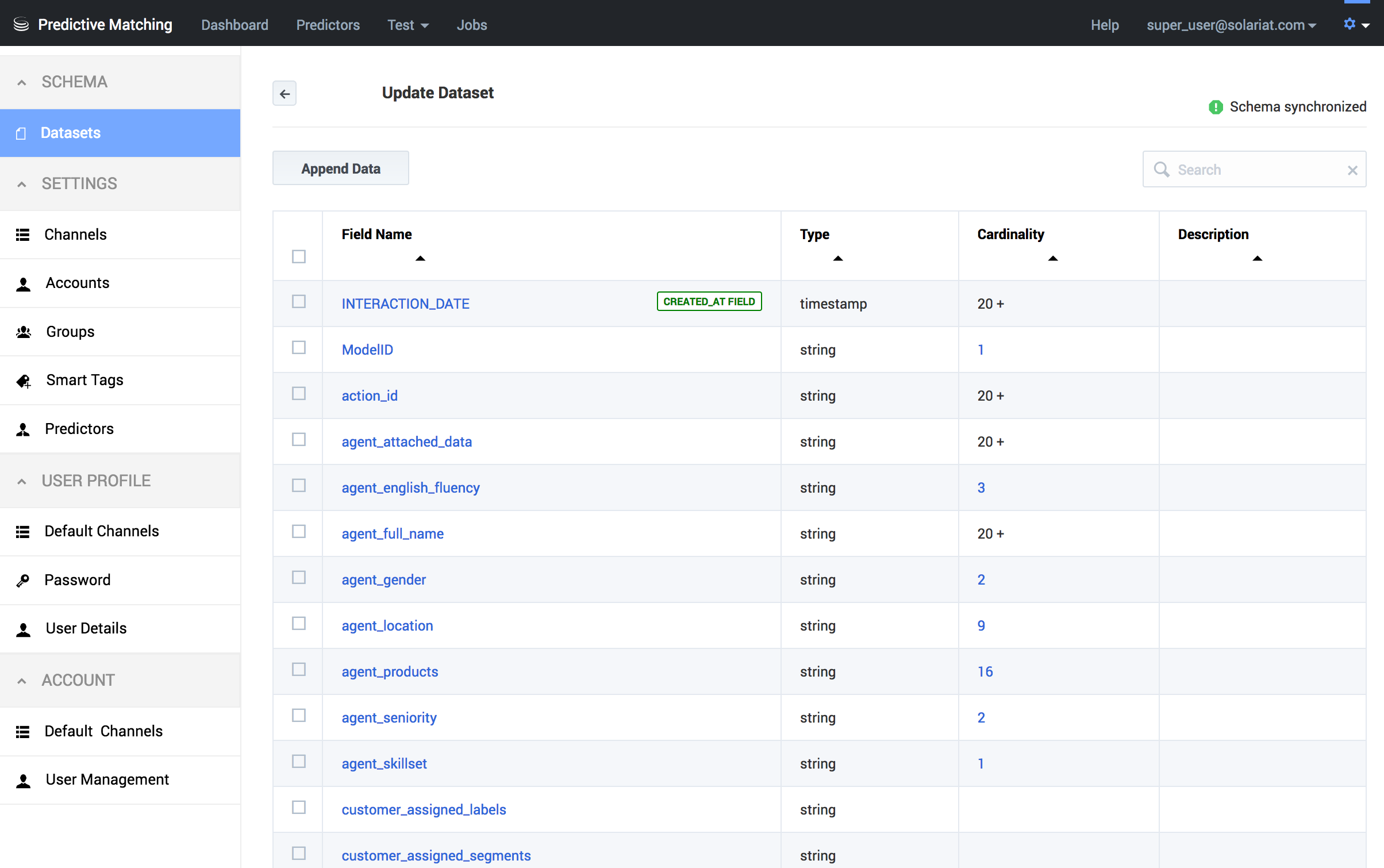The image size is (1384, 868).
Task: Click the back arrow icon beside Update Dataset
Action: tap(285, 94)
